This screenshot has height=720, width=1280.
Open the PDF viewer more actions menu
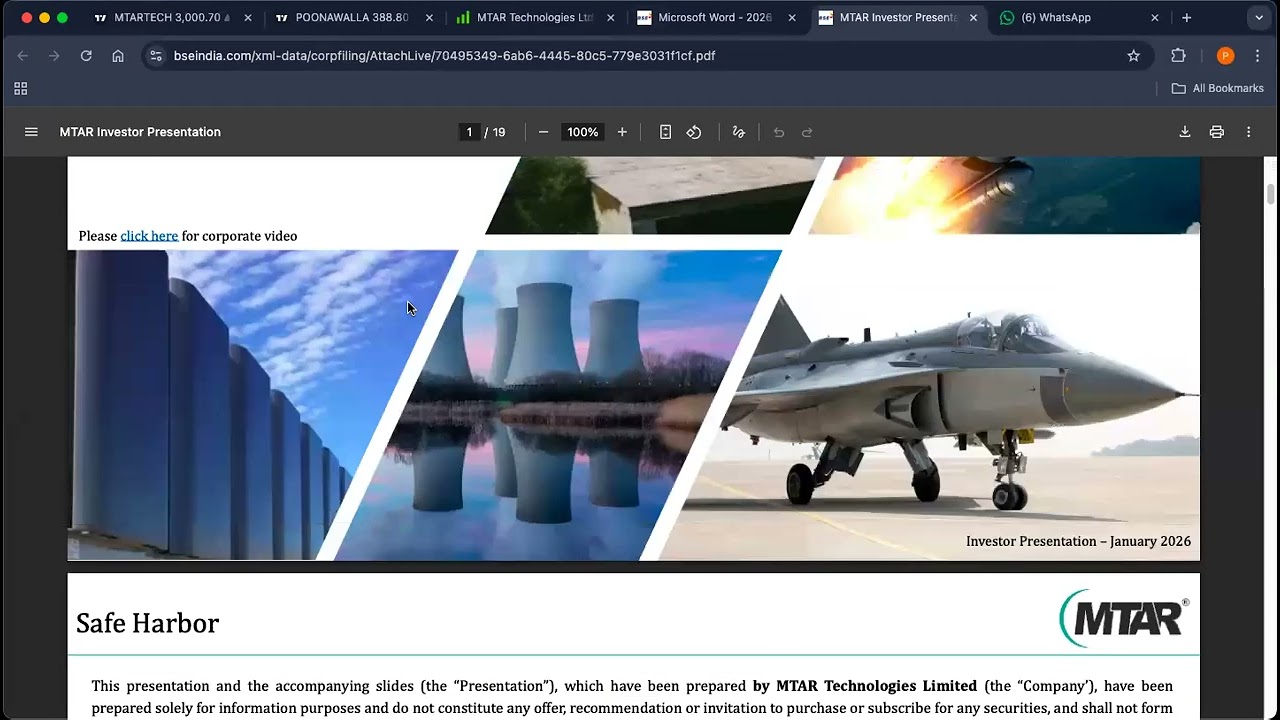1248,132
